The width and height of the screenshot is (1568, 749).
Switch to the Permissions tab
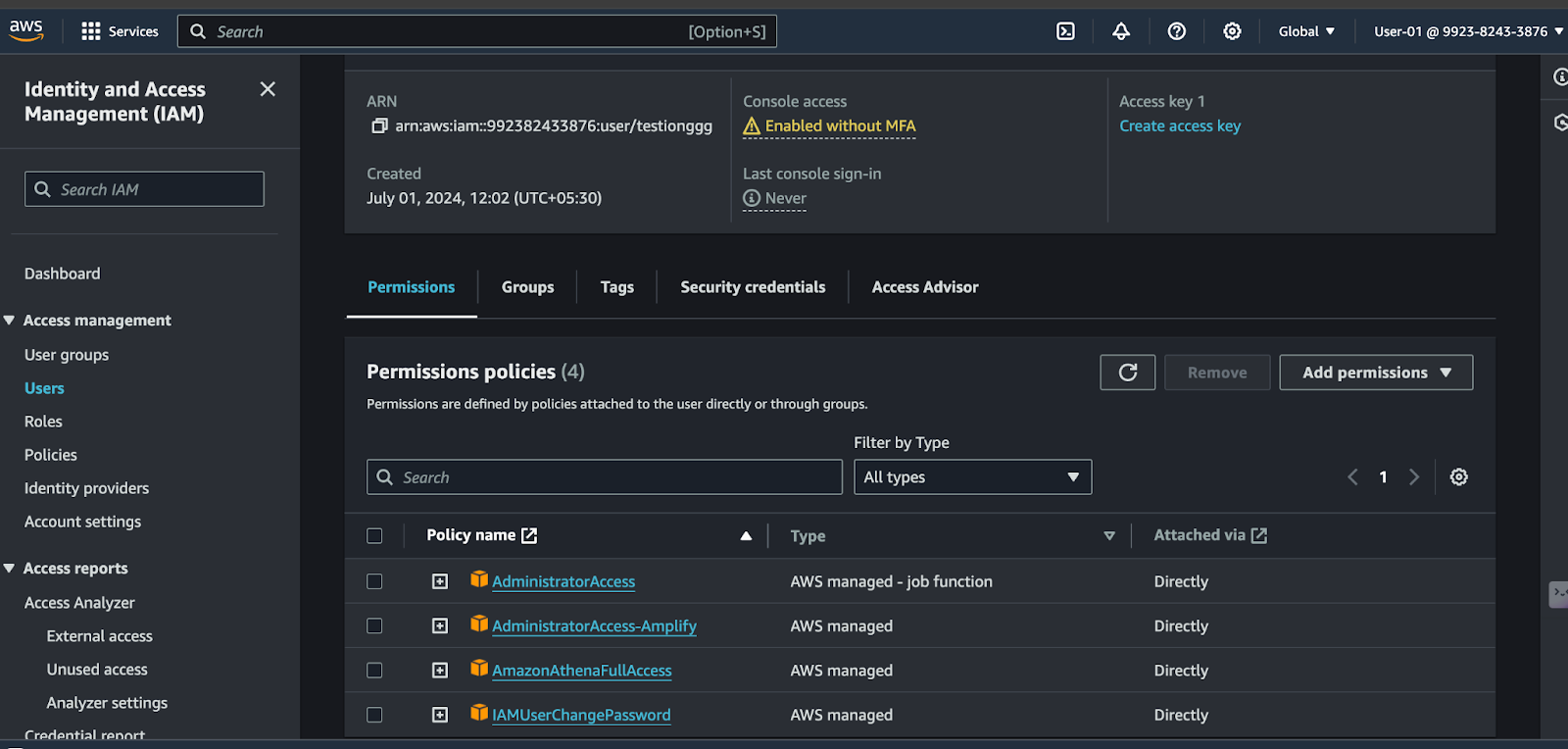tap(412, 287)
